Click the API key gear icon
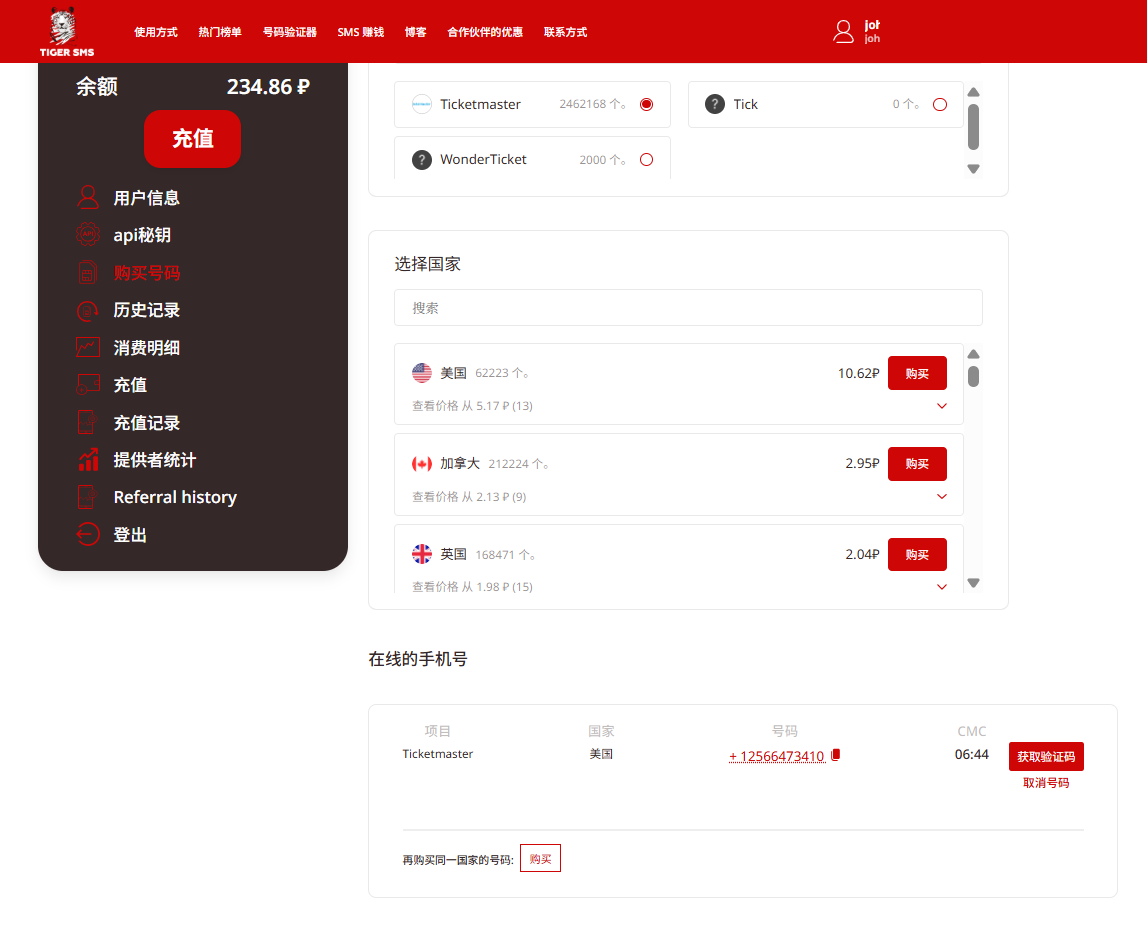The width and height of the screenshot is (1147, 927). tap(88, 235)
